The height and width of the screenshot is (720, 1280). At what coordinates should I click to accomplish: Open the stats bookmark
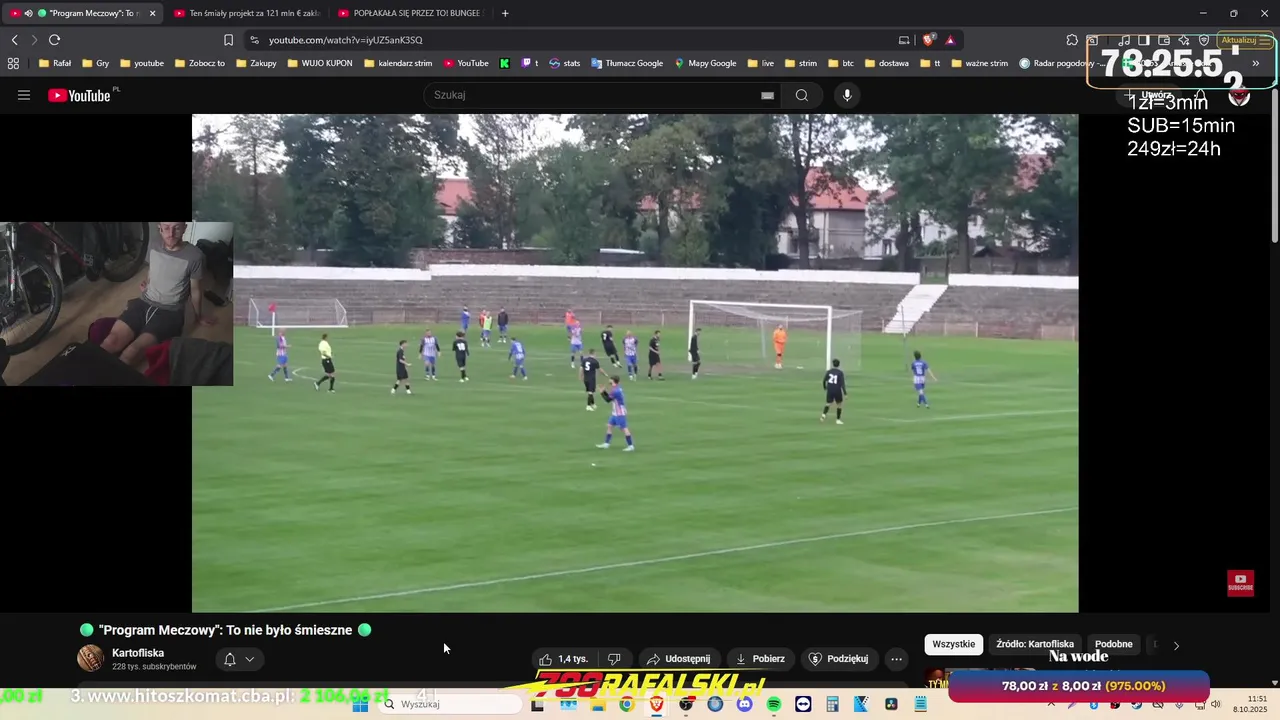coord(564,63)
